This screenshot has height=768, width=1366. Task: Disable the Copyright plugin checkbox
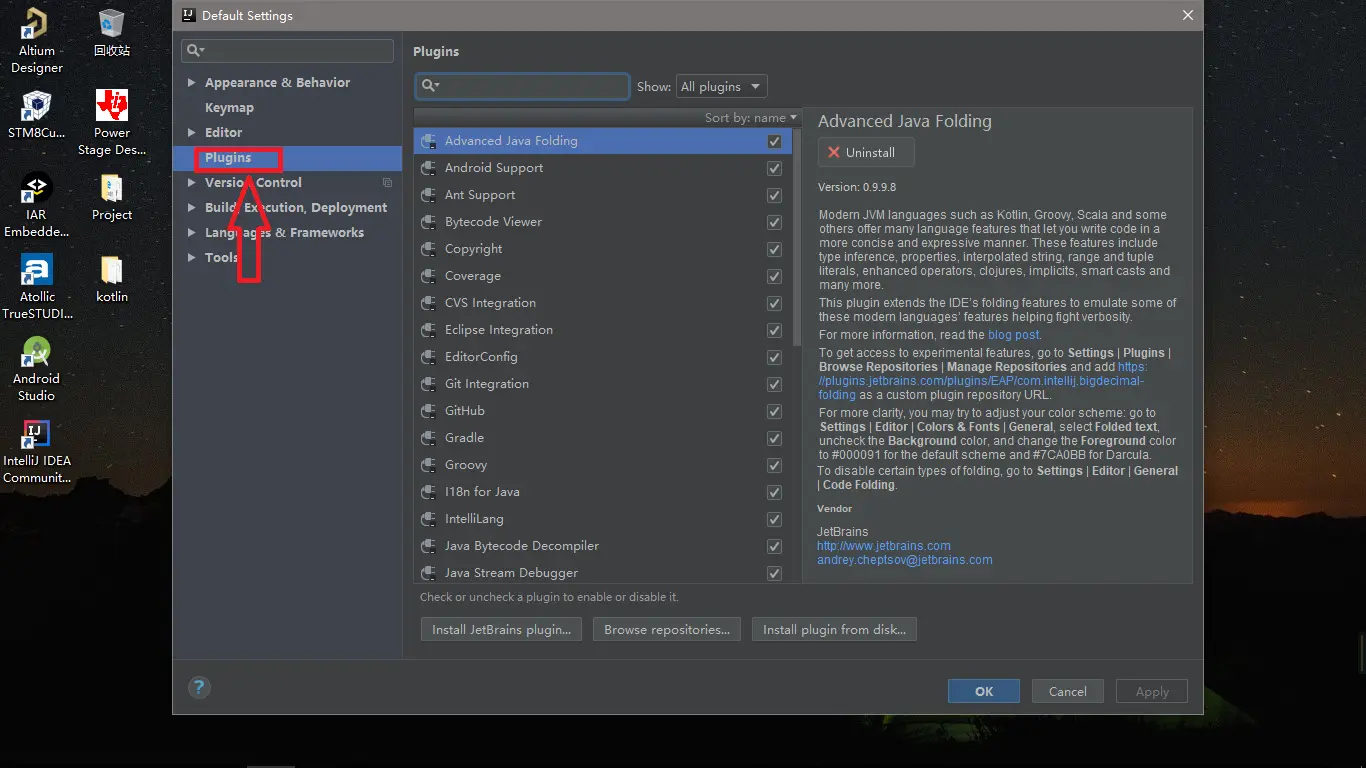click(774, 249)
